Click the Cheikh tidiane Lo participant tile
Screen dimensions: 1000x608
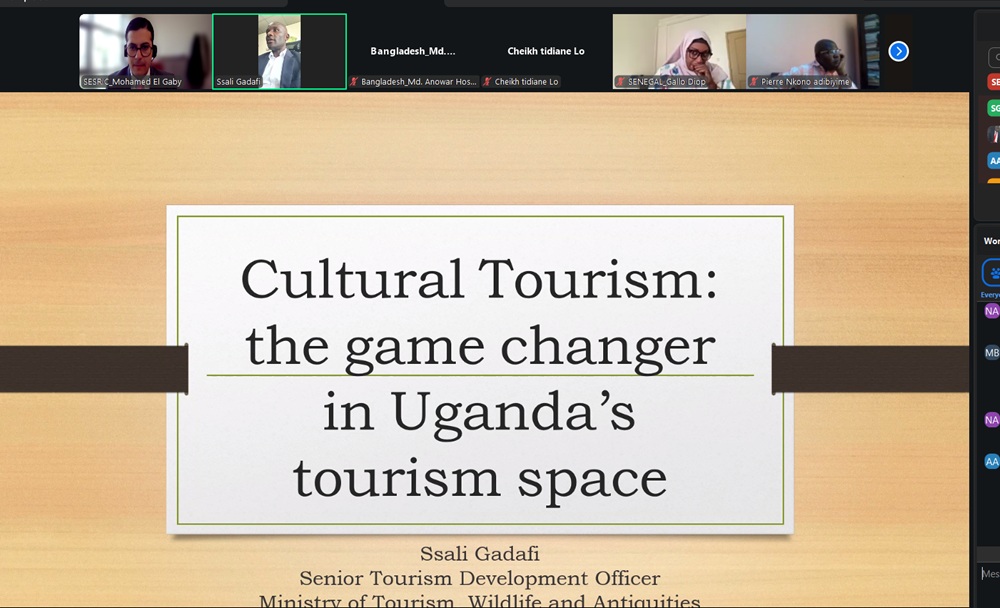point(545,51)
